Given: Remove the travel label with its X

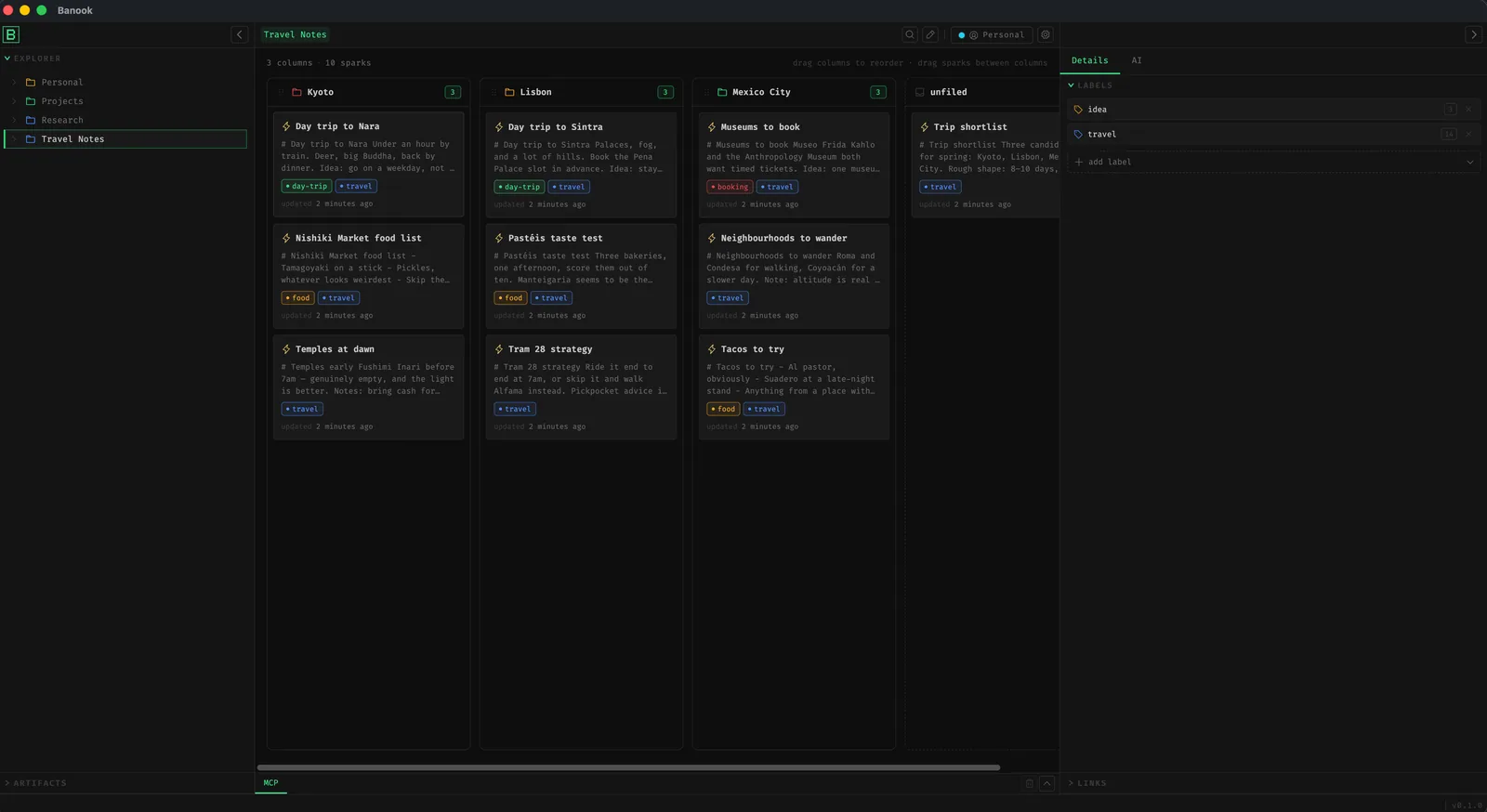Looking at the screenshot, I should click(1468, 135).
